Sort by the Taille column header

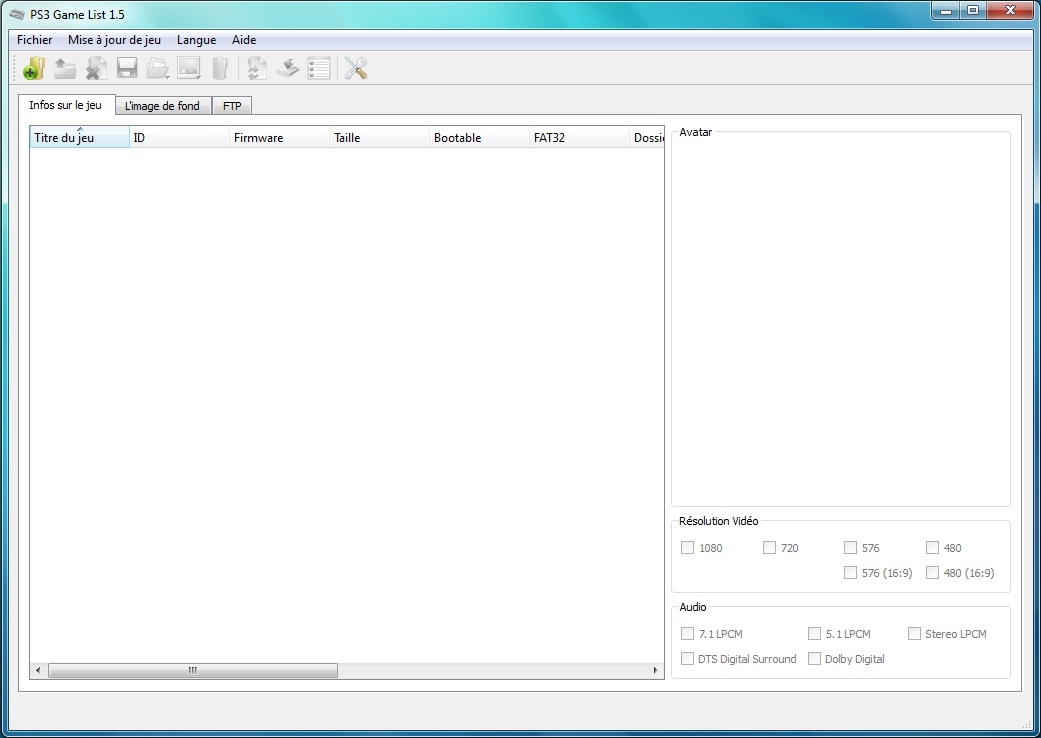click(380, 137)
